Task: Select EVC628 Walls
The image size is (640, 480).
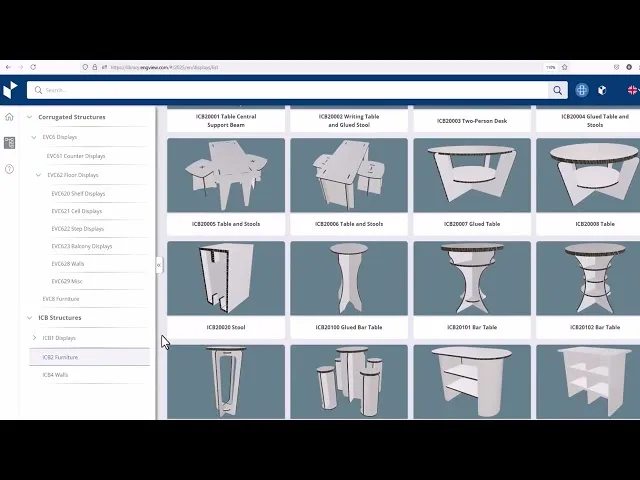Action: pos(68,264)
